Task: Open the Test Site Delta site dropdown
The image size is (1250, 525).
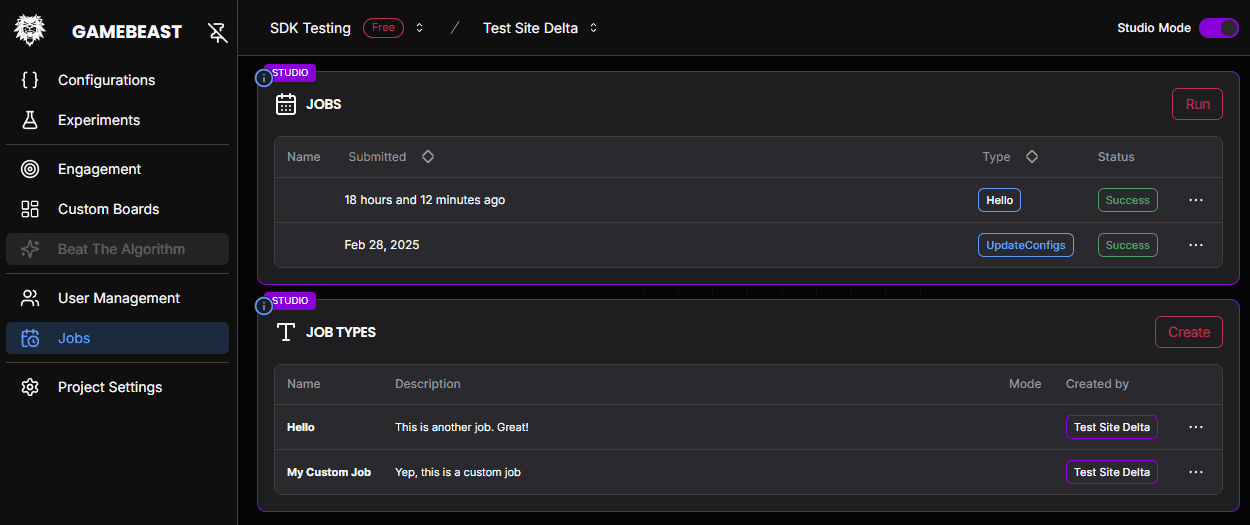Action: (x=541, y=28)
